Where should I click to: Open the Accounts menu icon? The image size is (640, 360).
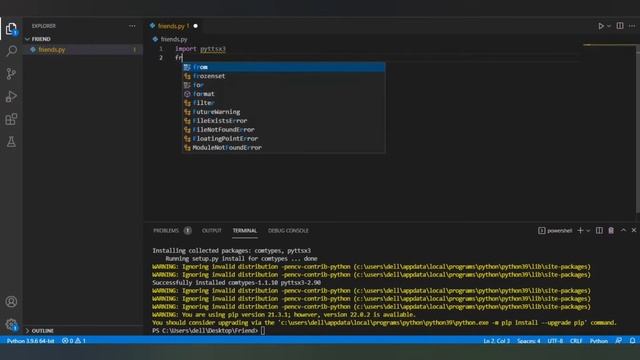11,302
